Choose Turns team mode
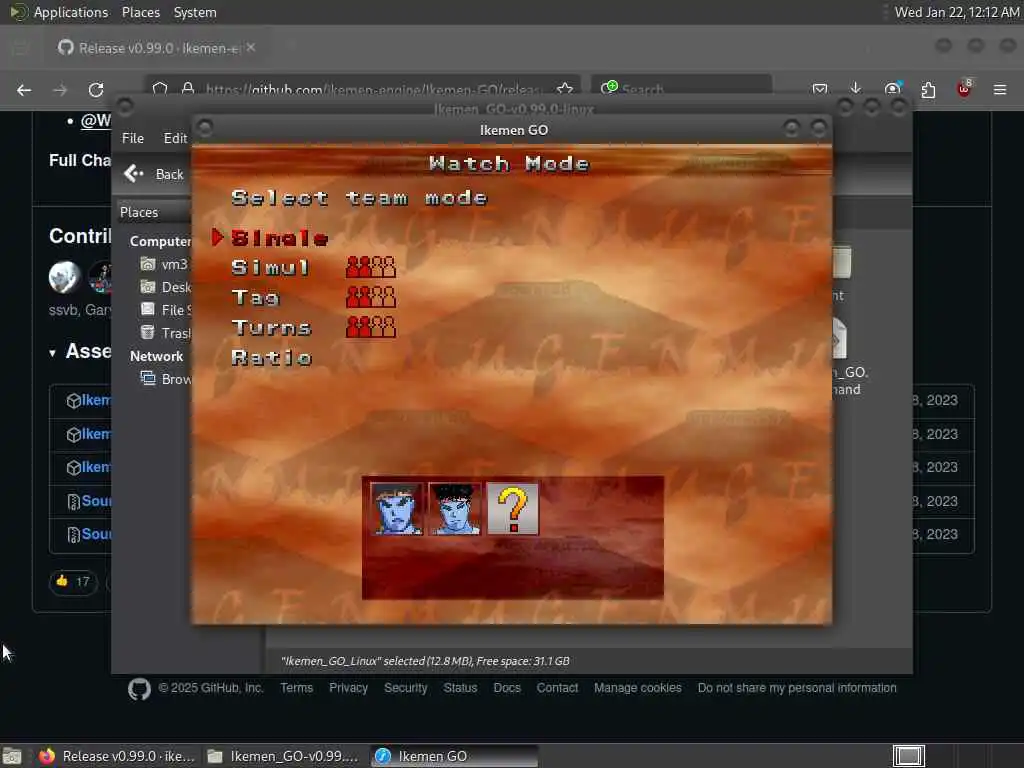This screenshot has width=1024, height=768. click(271, 328)
